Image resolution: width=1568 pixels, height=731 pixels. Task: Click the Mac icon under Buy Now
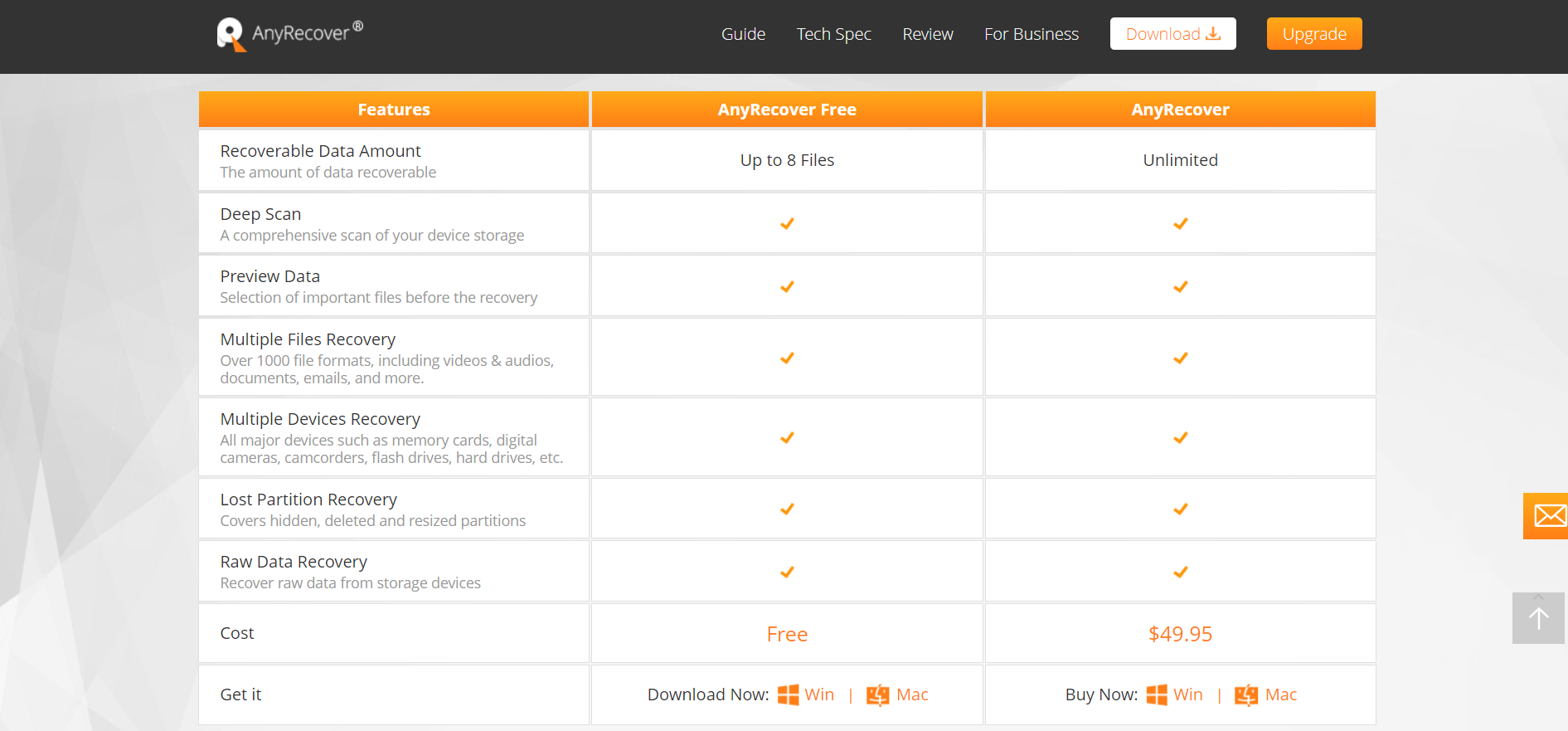(x=1246, y=695)
